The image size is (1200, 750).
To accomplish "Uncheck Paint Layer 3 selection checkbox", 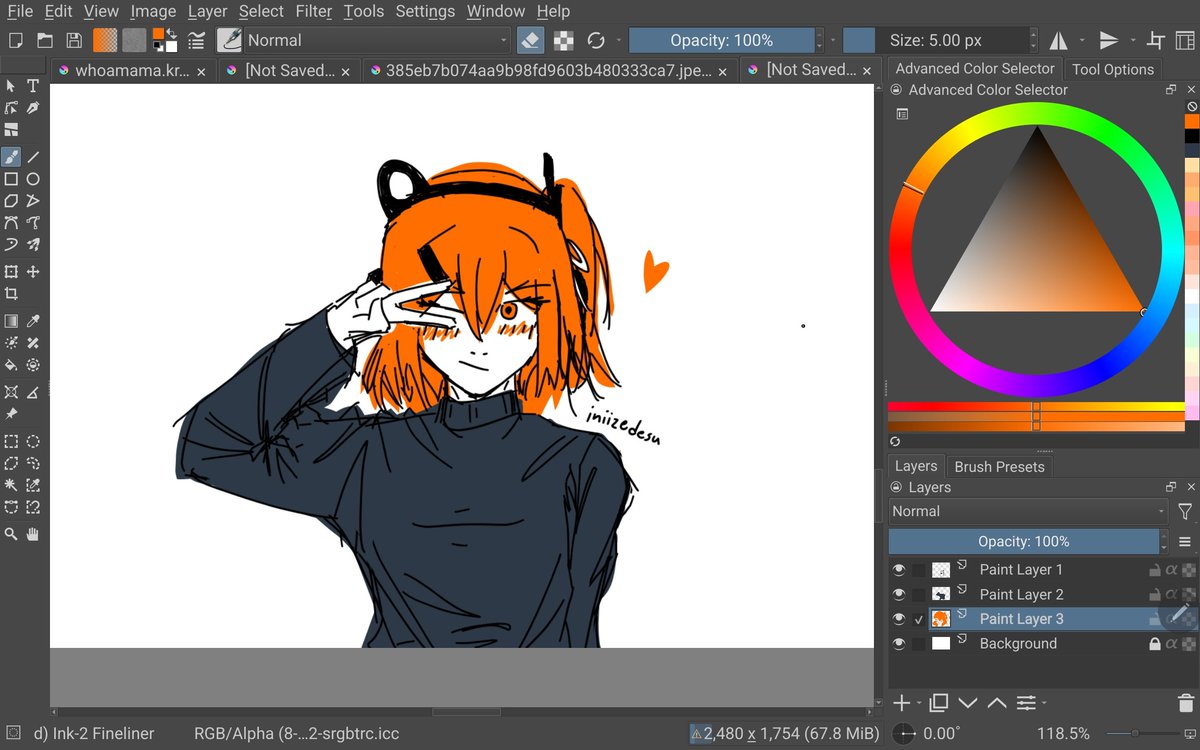I will click(919, 619).
